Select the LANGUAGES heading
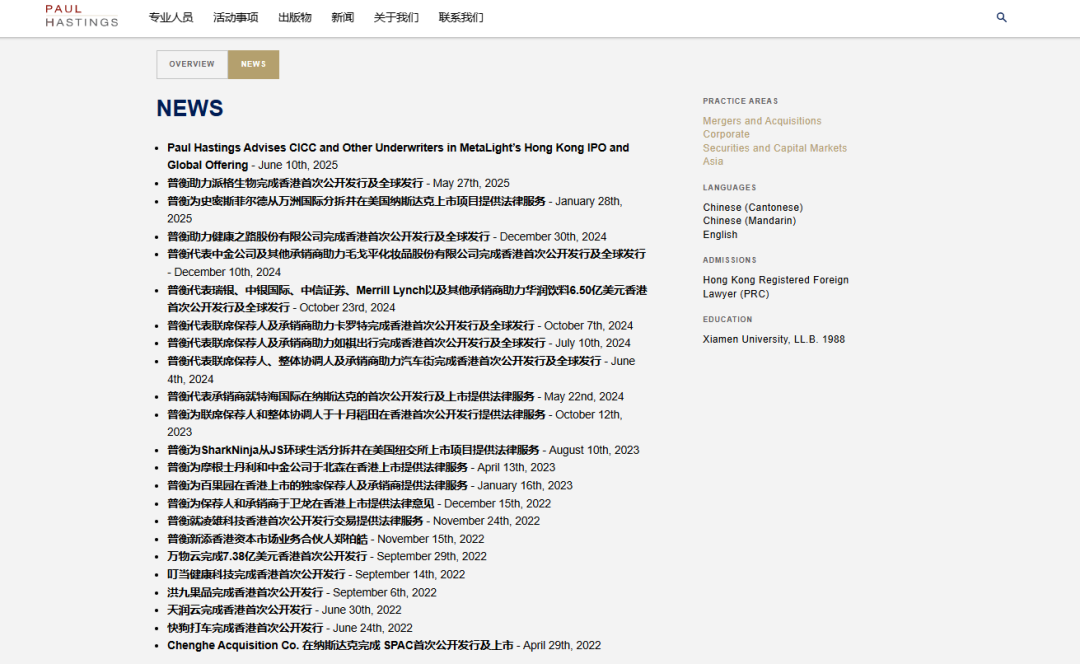Image resolution: width=1080 pixels, height=664 pixels. coord(729,187)
